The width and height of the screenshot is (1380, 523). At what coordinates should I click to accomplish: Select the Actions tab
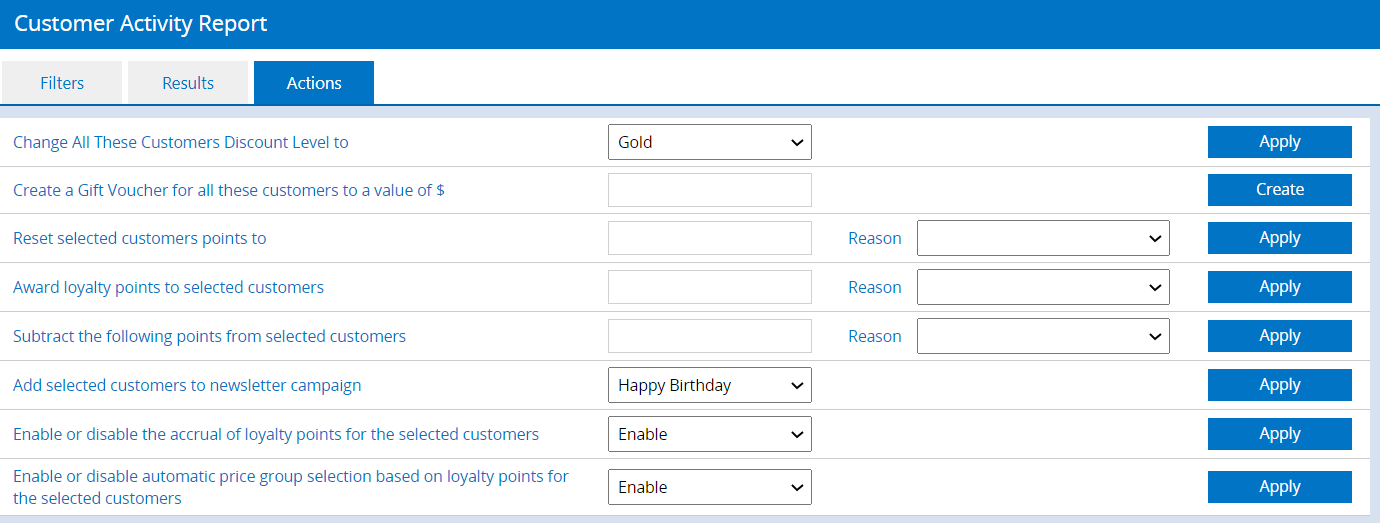click(314, 83)
